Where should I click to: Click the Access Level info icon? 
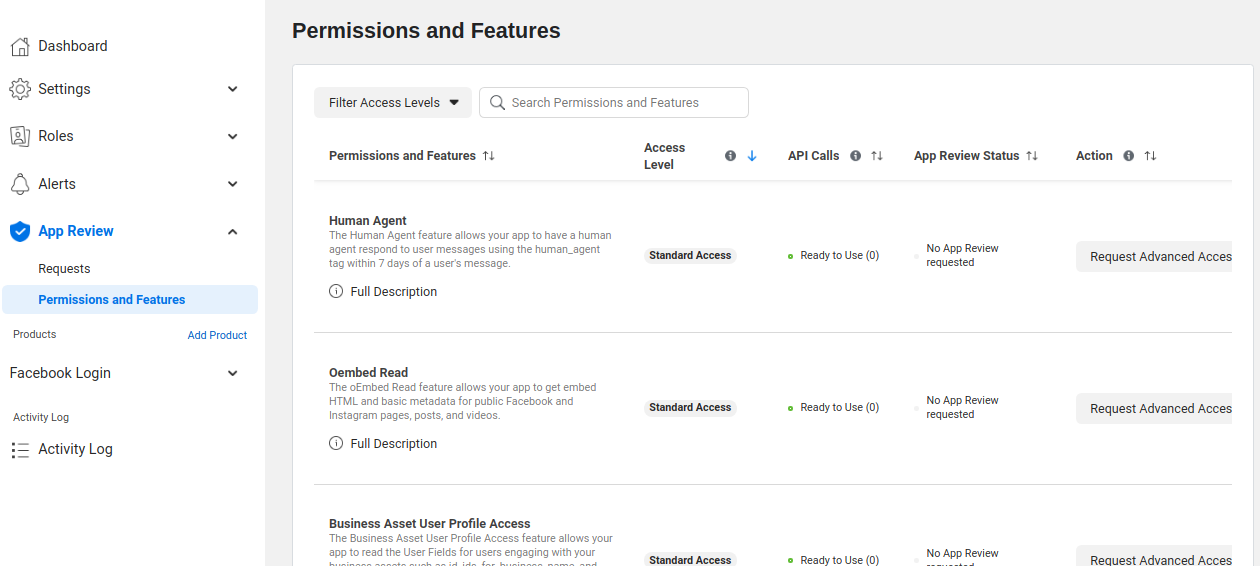[730, 156]
